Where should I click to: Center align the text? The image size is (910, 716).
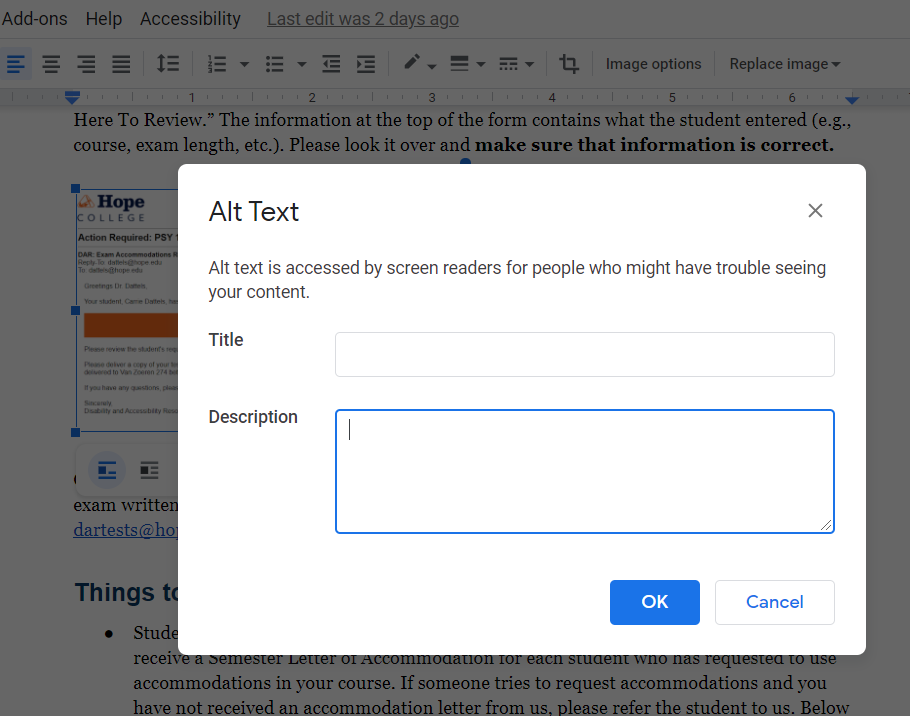click(51, 63)
